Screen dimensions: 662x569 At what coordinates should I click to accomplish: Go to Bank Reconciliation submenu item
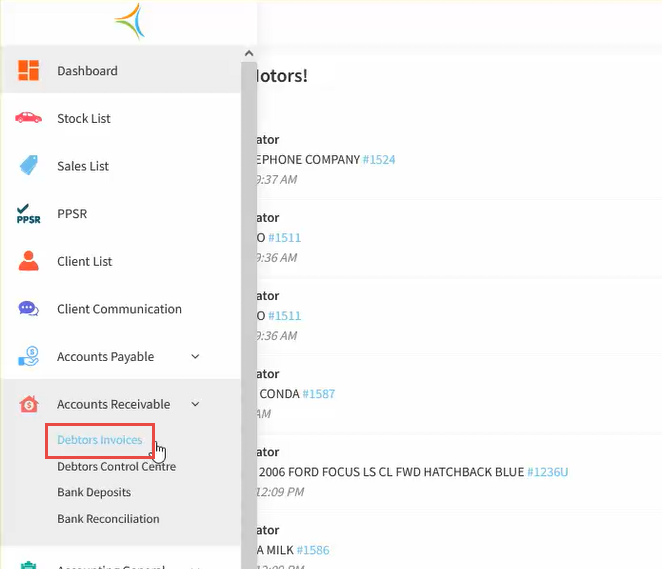click(x=108, y=519)
